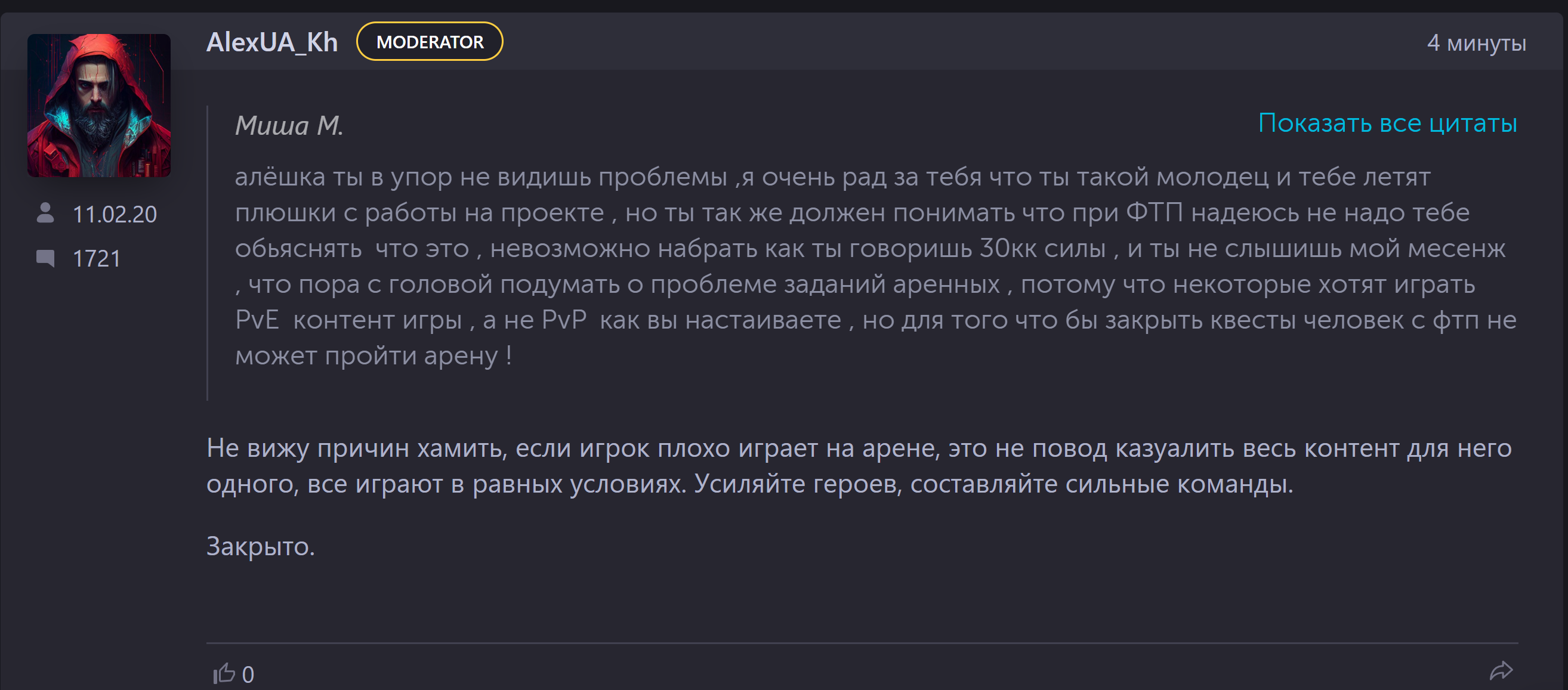This screenshot has height=690, width=1568.
Task: Open AlexUA_Kh user profile
Action: 271,42
